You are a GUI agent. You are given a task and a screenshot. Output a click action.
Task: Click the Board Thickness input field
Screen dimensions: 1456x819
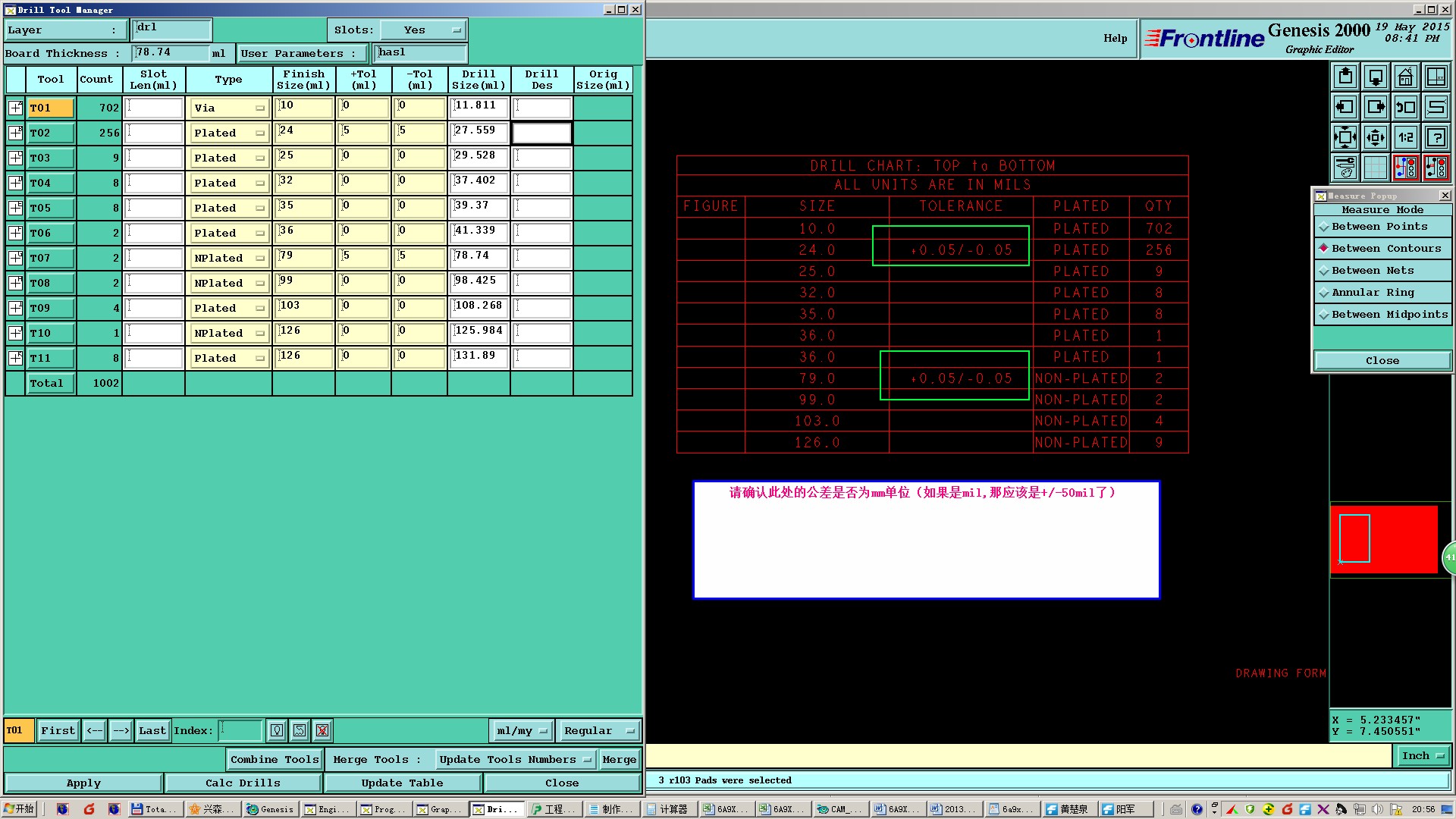point(171,53)
